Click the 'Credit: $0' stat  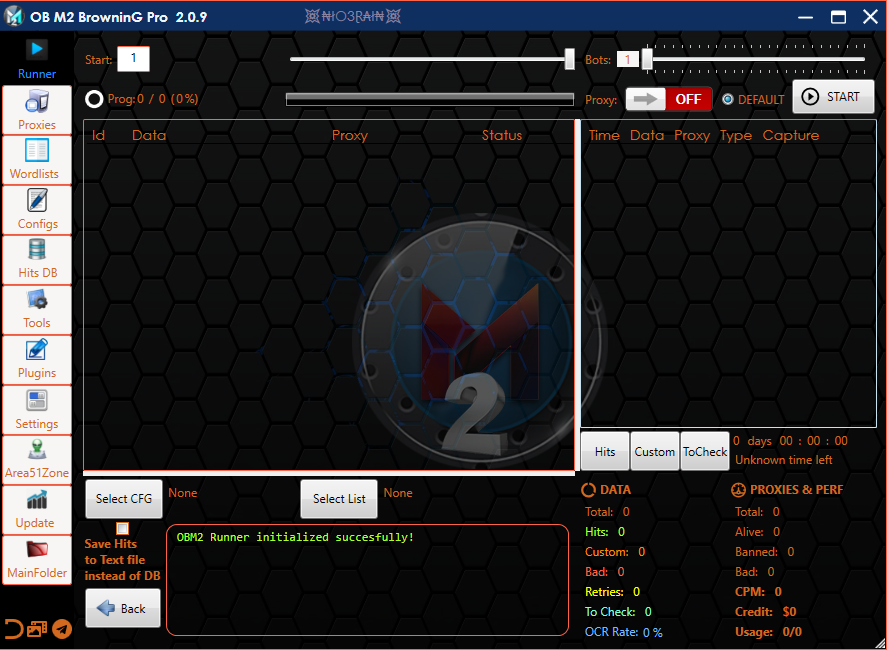(765, 612)
